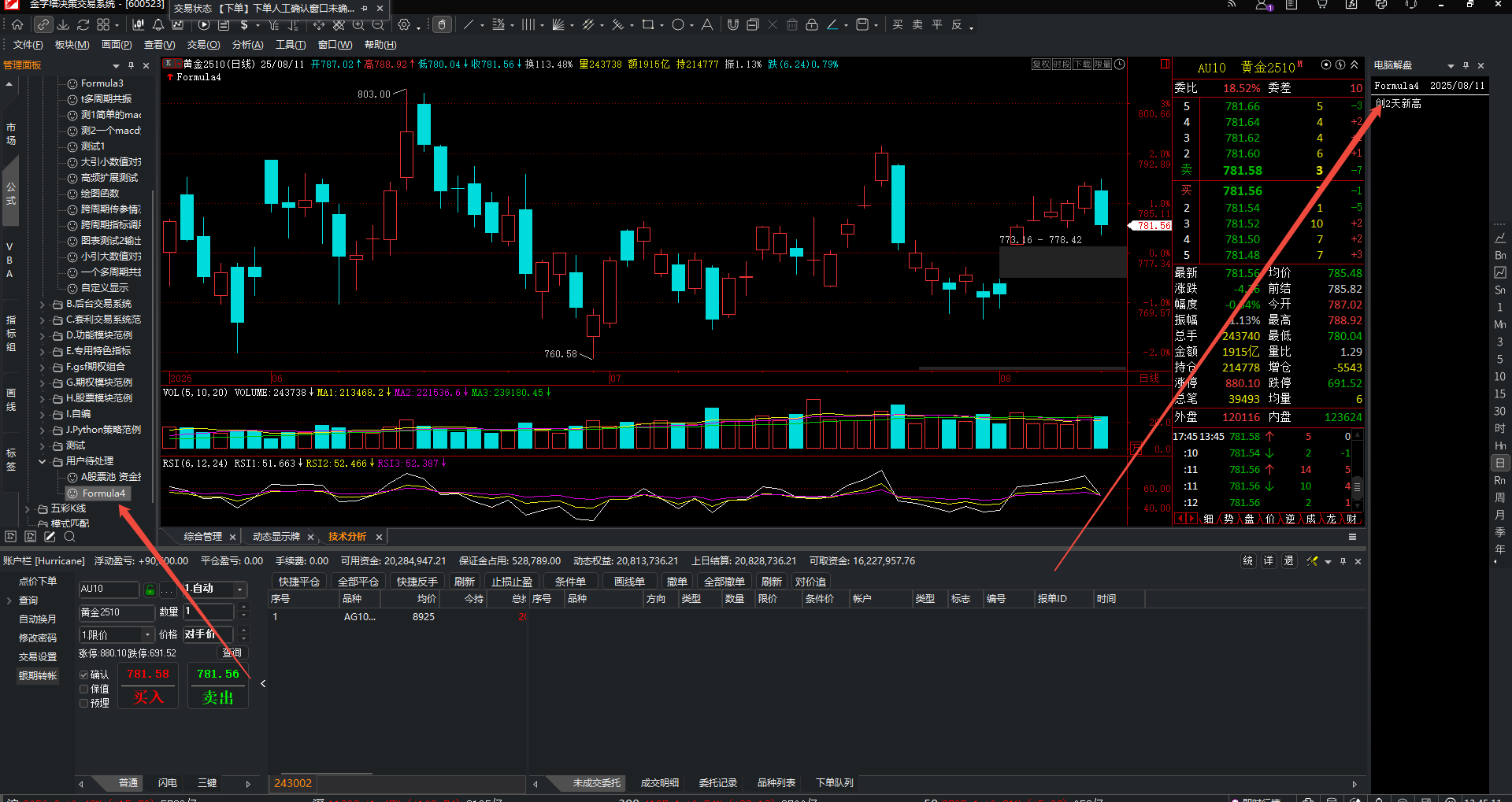The width and height of the screenshot is (1512, 802).
Task: Toggle the 时段 chart option
Action: tap(1062, 65)
